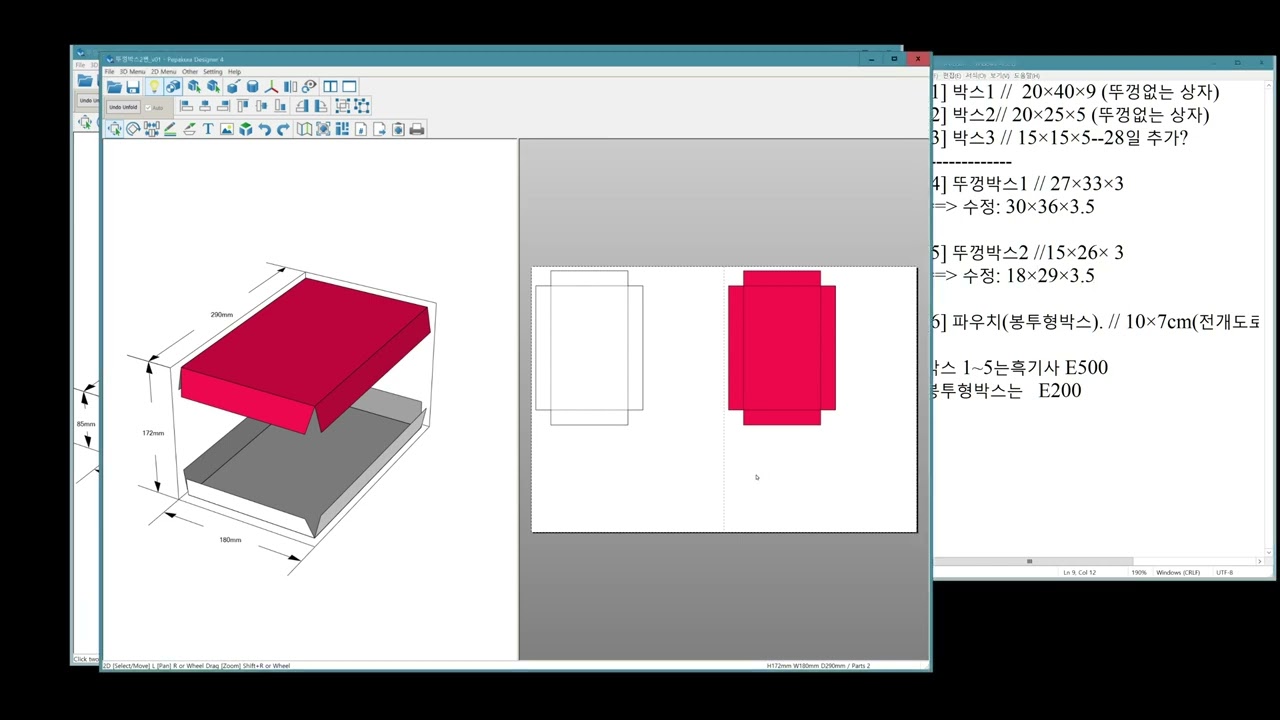Click the insert image picture icon

(227, 129)
